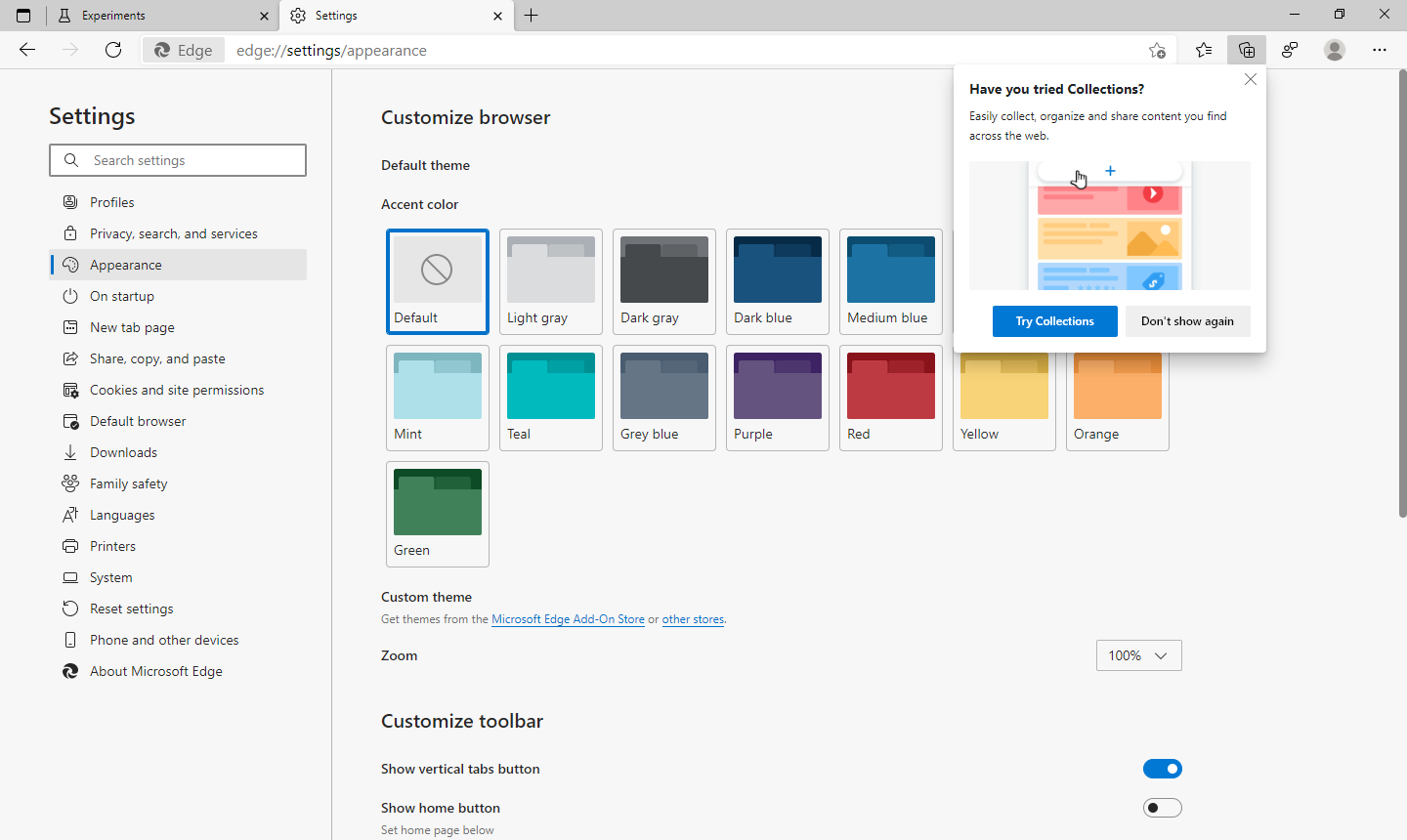Click the Default browser icon
The height and width of the screenshot is (840, 1407).
point(70,421)
